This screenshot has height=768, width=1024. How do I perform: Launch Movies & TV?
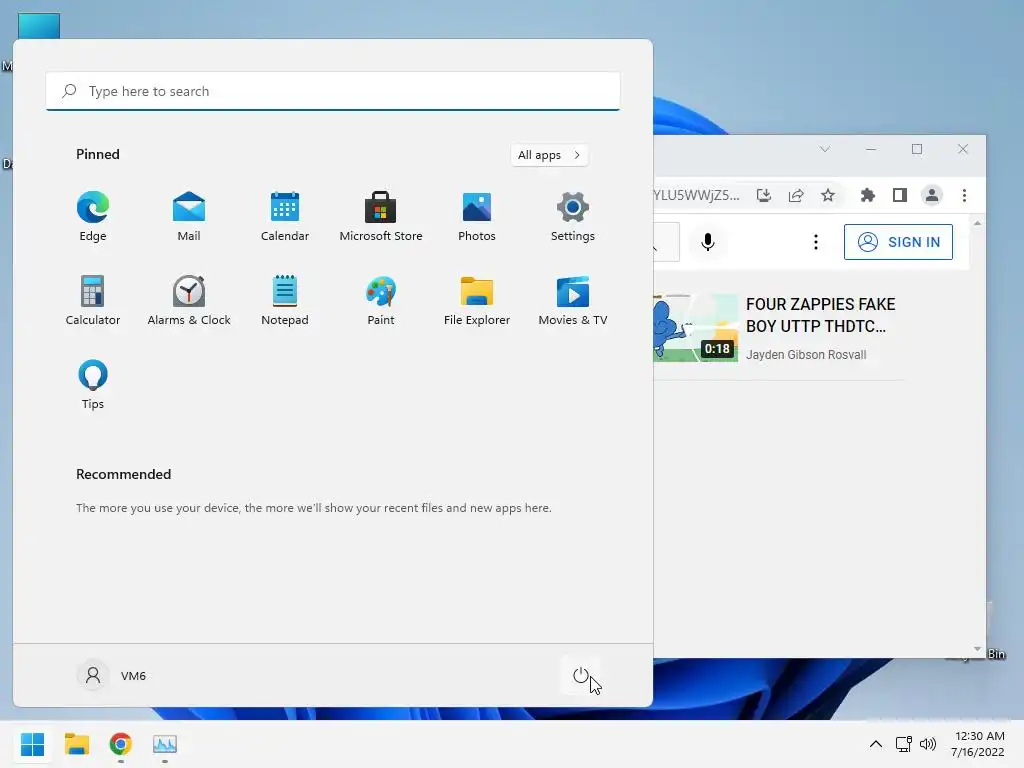click(573, 300)
